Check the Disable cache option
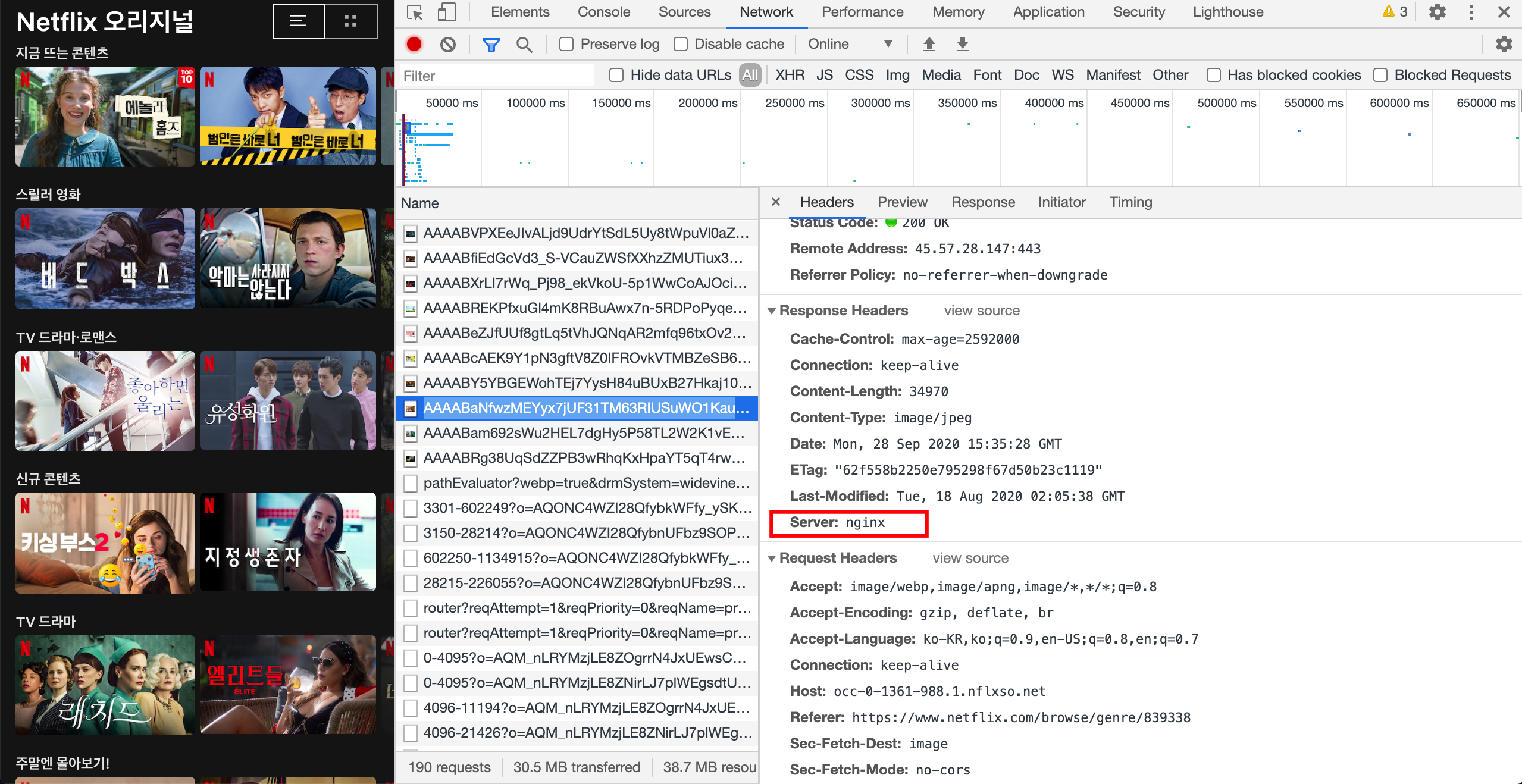The image size is (1522, 784). click(x=681, y=44)
